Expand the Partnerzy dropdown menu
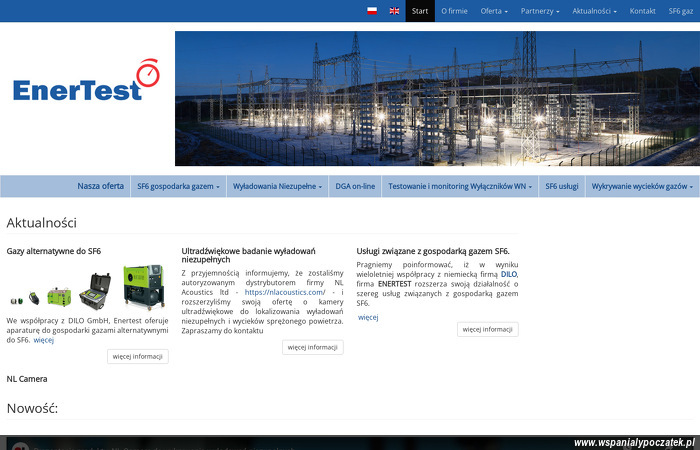Screen dimensions: 700x450 (x=540, y=11)
